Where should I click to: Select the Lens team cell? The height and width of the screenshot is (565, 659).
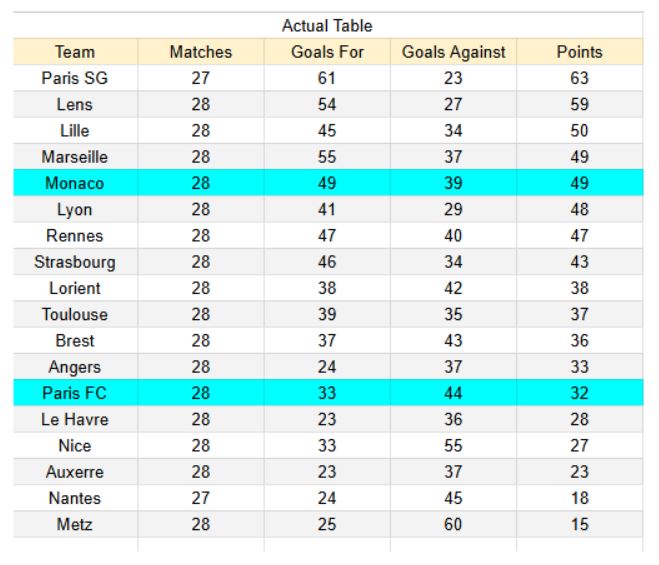[75, 105]
